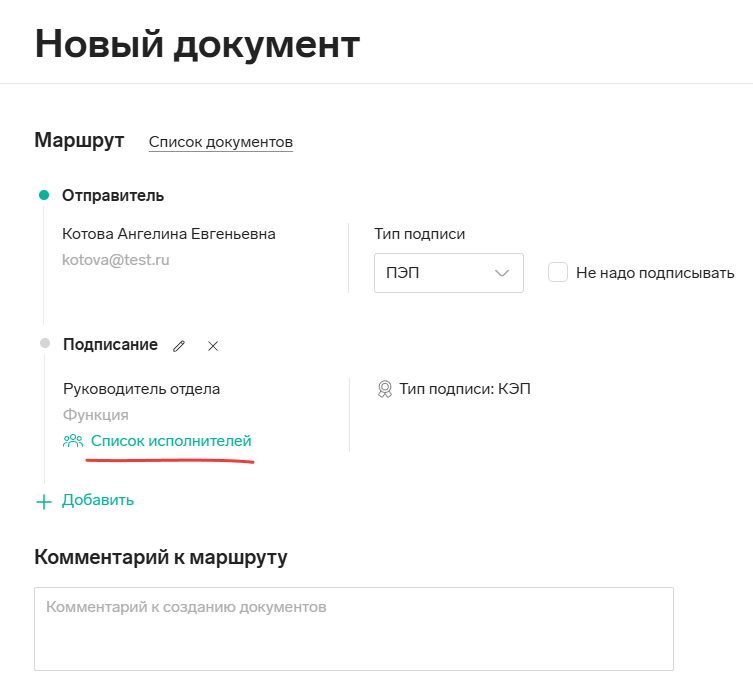Viewport: 753px width, 697px height.
Task: Click the plus icon next to Добавить
Action: tap(44, 502)
